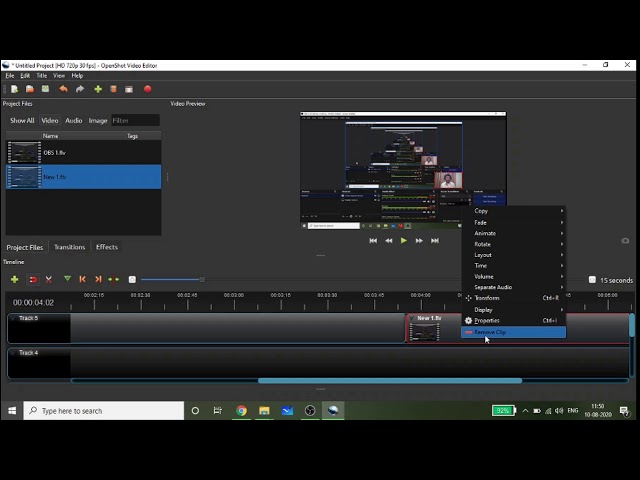Toggle the Video filter in Project Files
This screenshot has height=480, width=640.
click(x=50, y=121)
